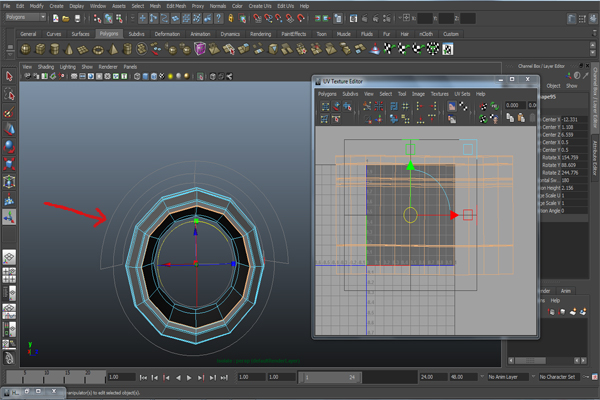Activate the Universal manipulator tool
The width and height of the screenshot is (600, 400).
click(x=9, y=182)
